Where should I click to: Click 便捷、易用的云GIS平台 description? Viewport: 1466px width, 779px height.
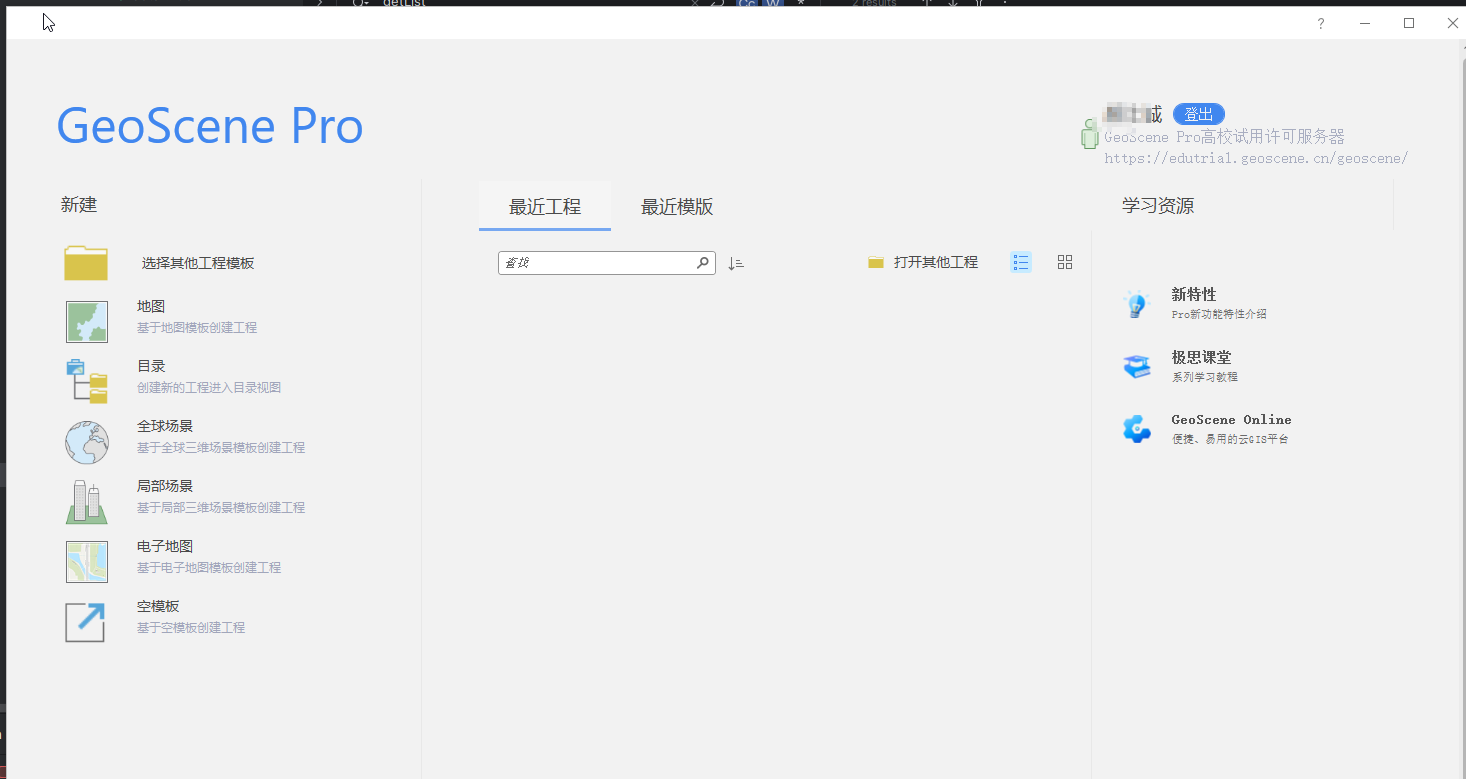[1230, 439]
